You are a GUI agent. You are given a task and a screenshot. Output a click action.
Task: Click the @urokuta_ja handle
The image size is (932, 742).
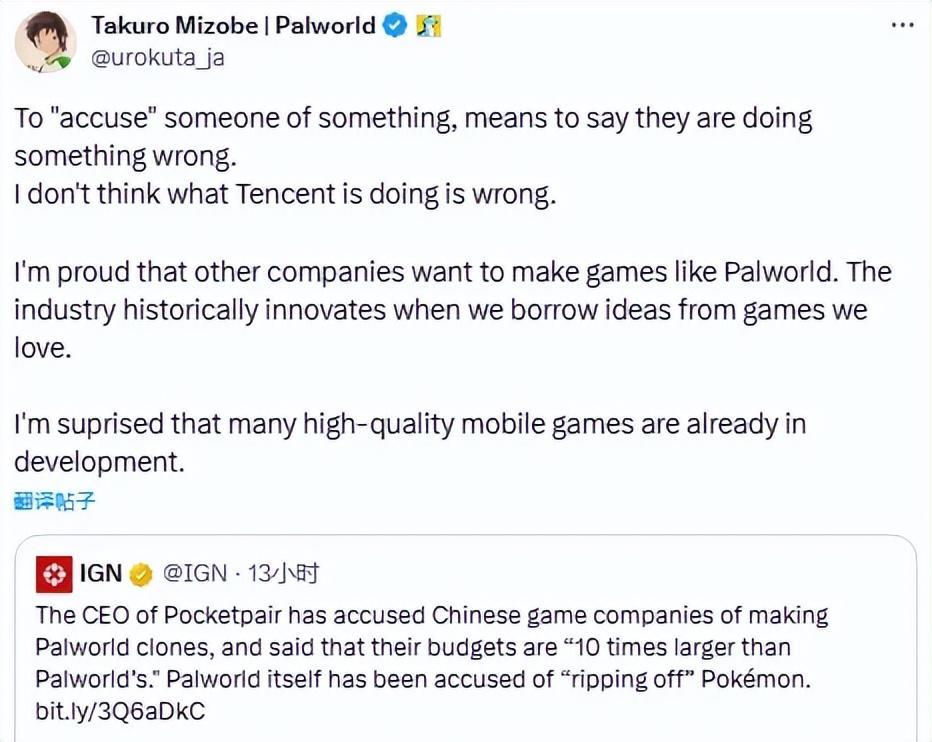coord(158,57)
